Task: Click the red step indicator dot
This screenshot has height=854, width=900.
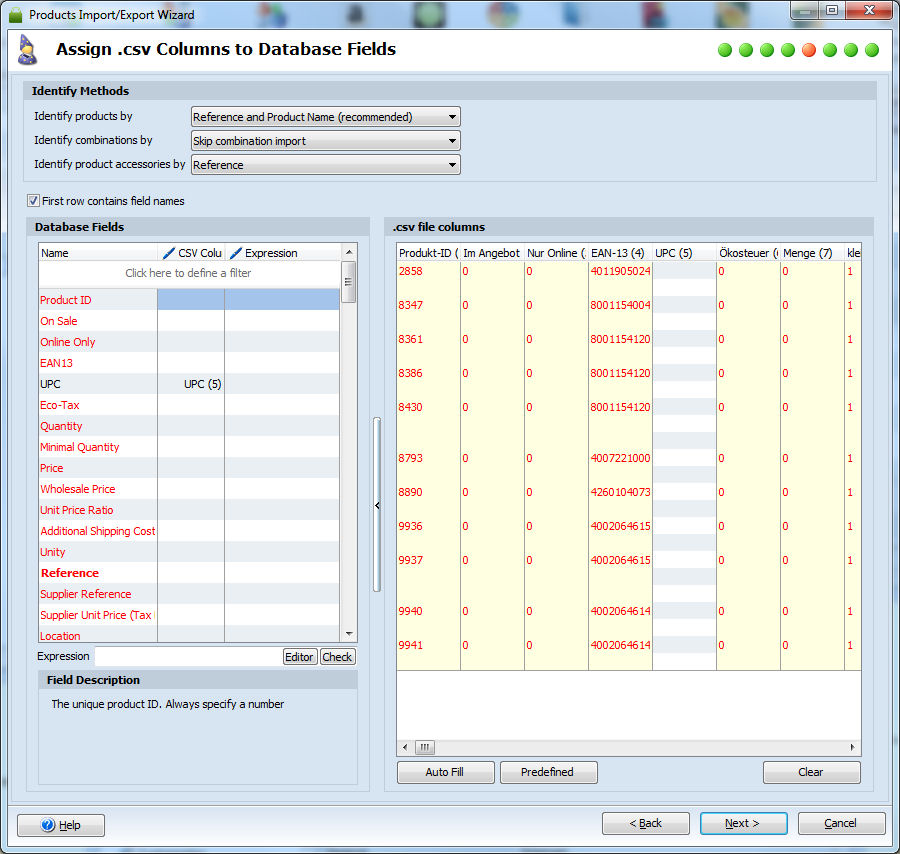Action: click(809, 50)
